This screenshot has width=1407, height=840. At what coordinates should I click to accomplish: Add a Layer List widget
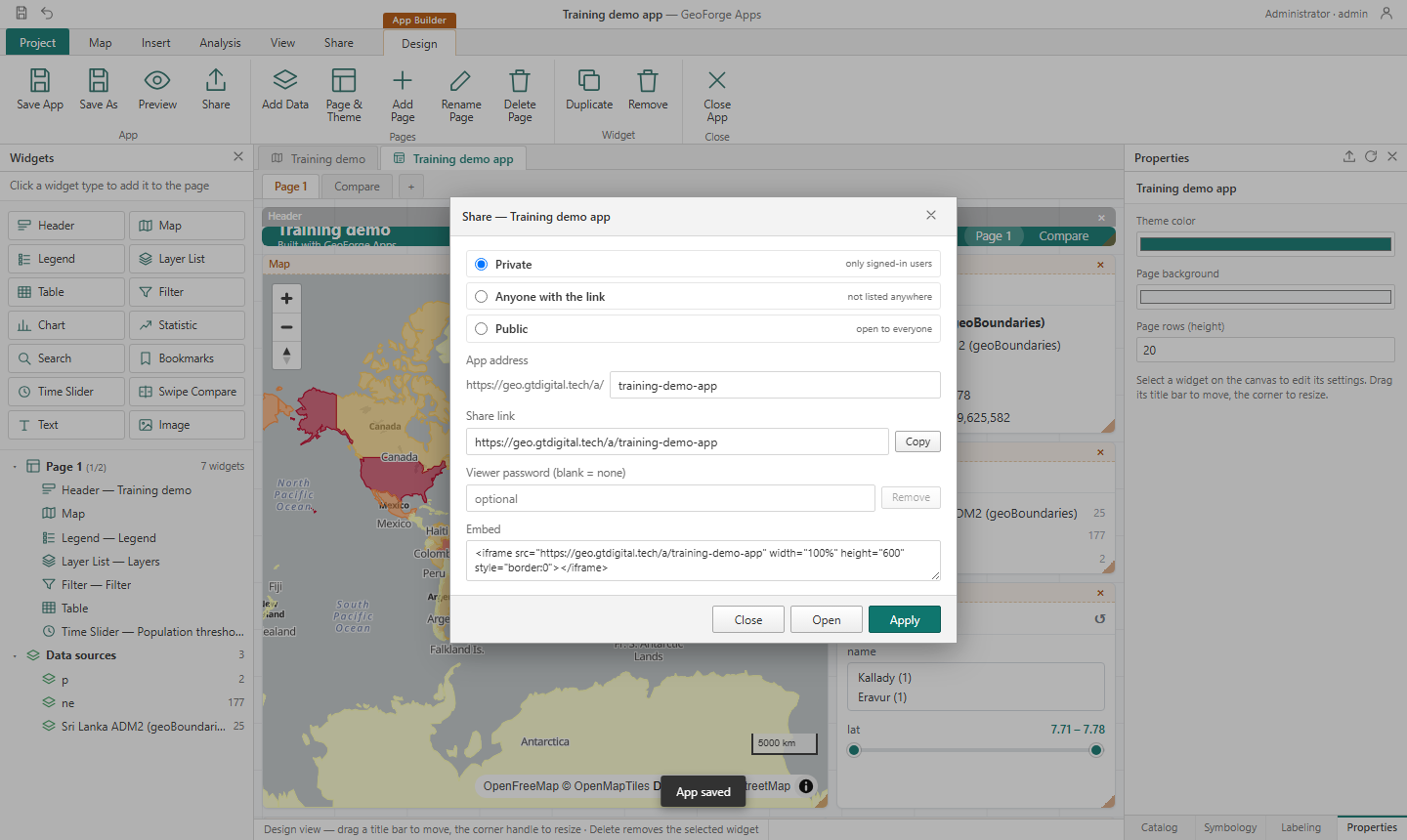pos(187,259)
